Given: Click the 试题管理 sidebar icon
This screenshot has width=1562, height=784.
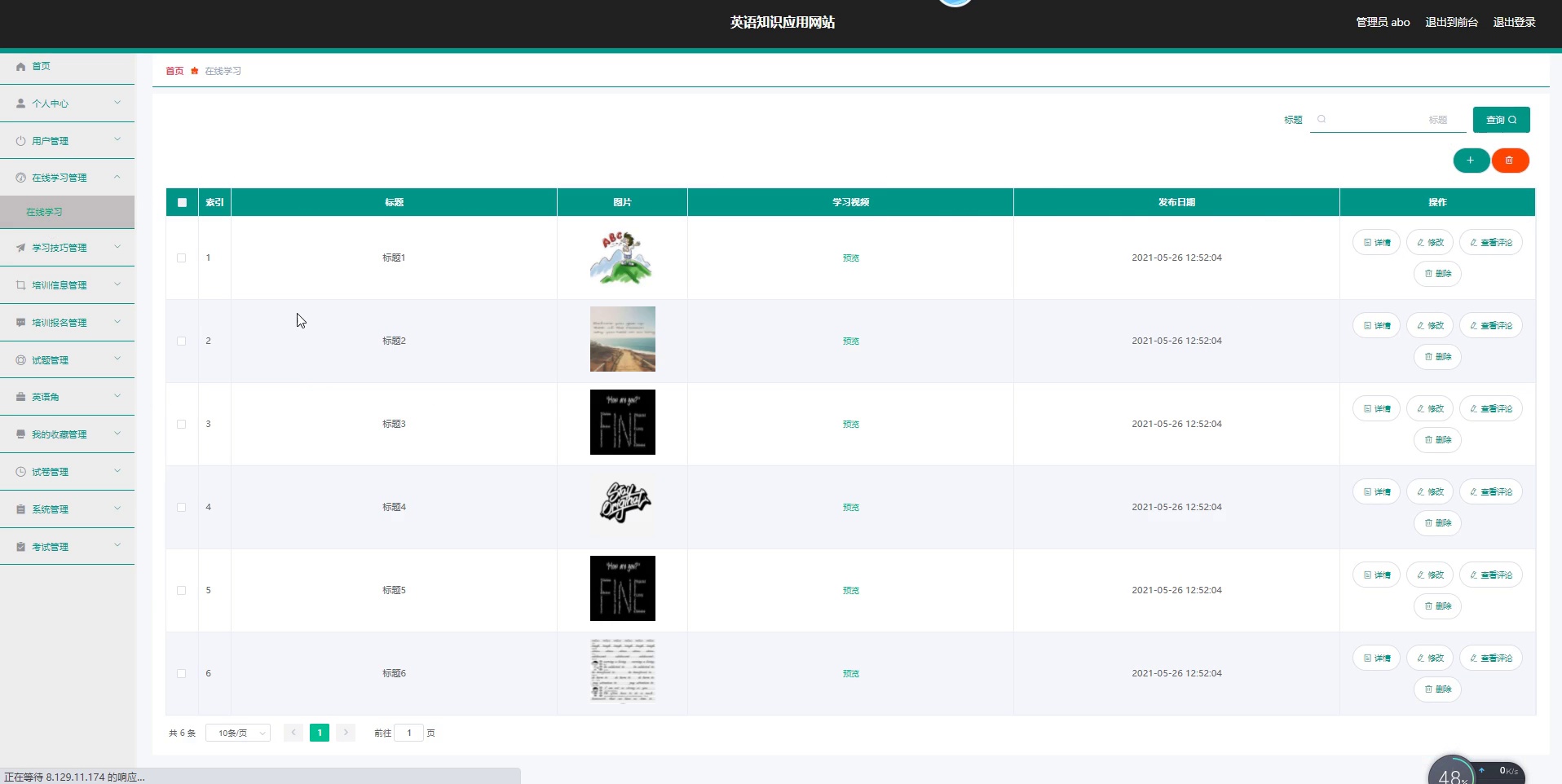Looking at the screenshot, I should [x=20, y=360].
